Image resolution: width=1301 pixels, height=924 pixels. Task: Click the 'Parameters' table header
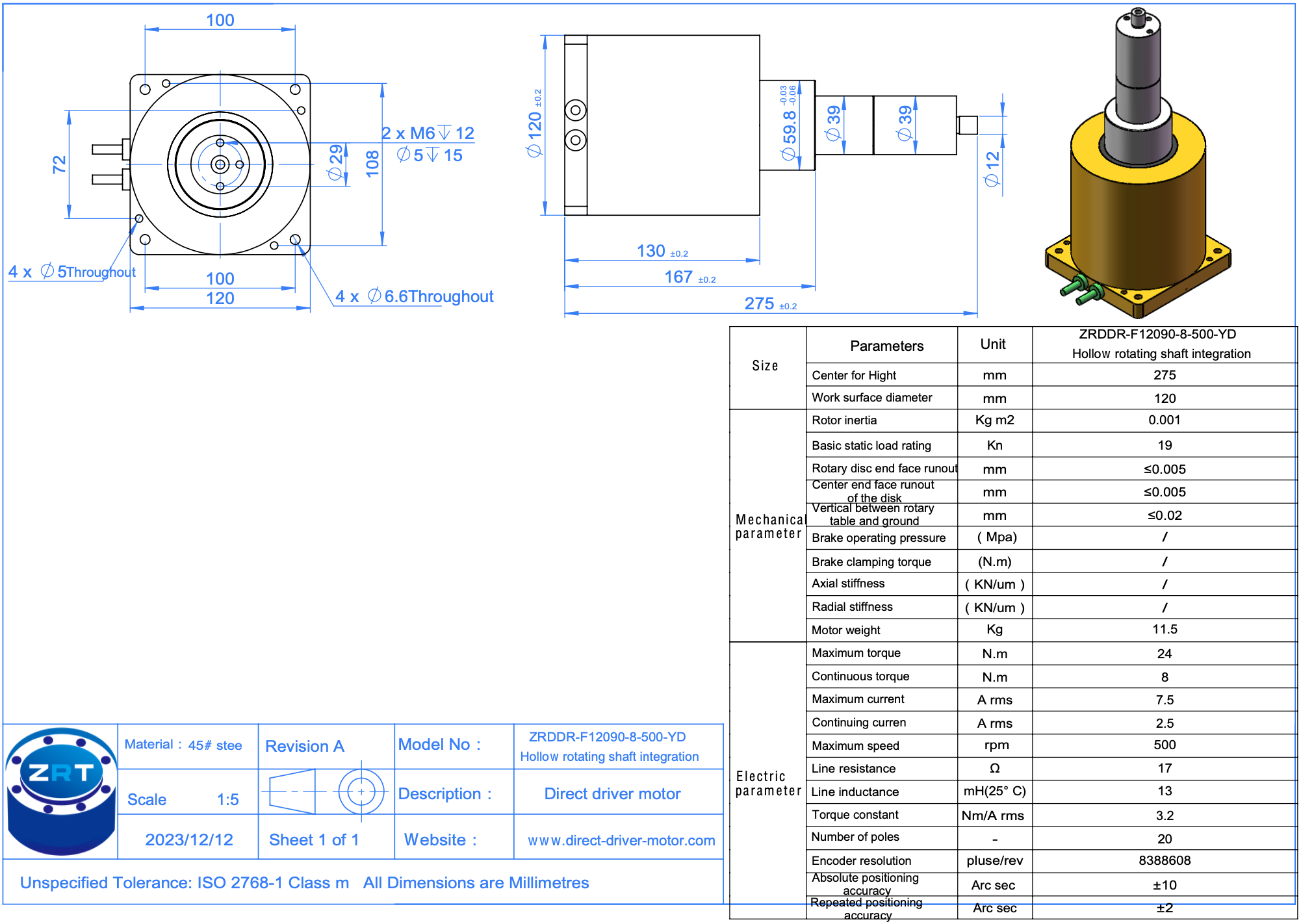pos(886,346)
